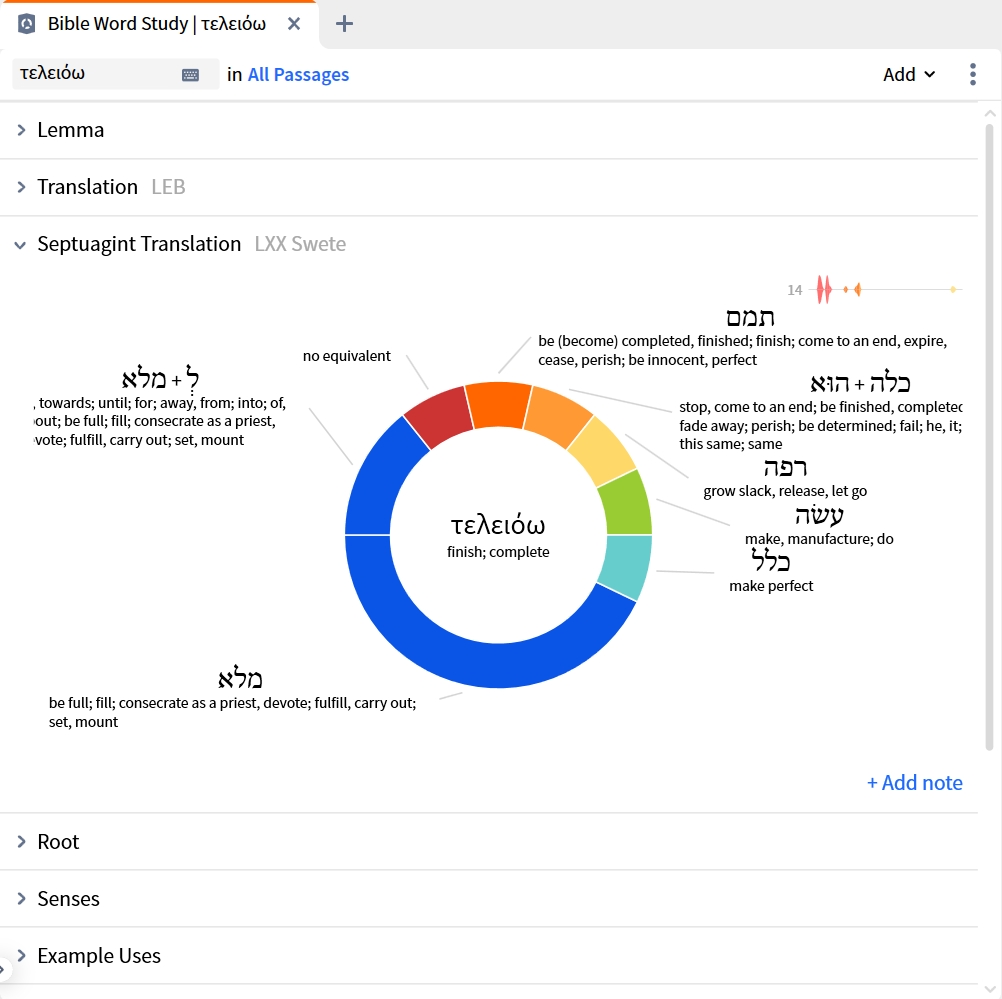
Task: Click the Add note link
Action: [x=914, y=782]
